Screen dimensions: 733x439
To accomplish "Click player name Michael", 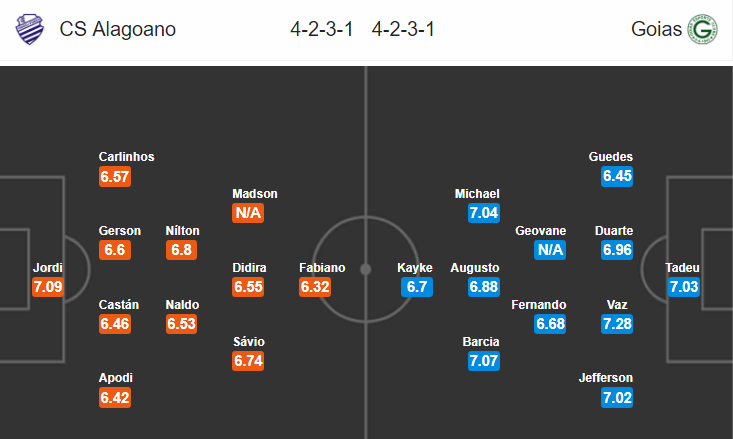I will pos(477,194).
